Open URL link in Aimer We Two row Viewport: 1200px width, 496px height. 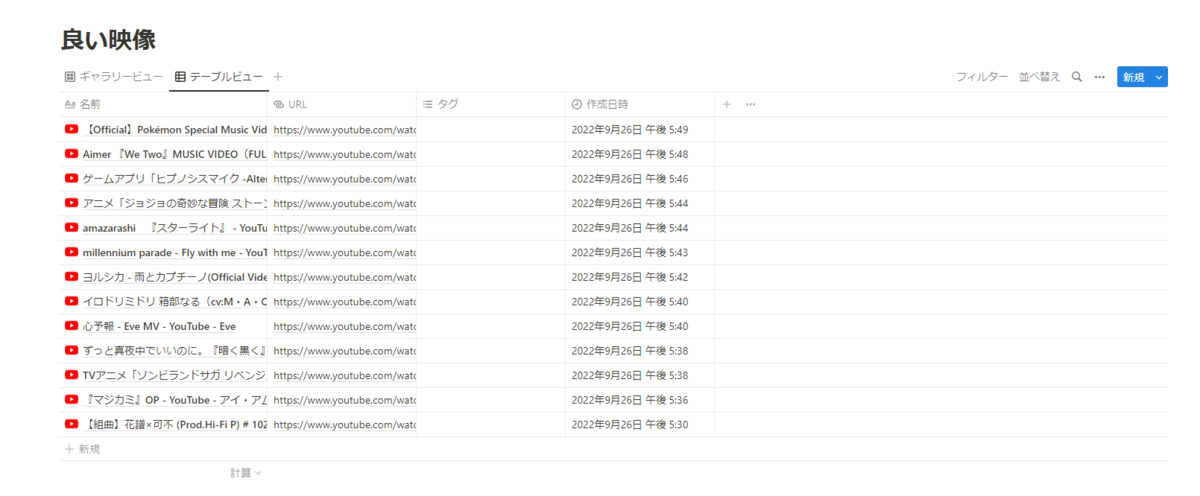click(x=343, y=154)
